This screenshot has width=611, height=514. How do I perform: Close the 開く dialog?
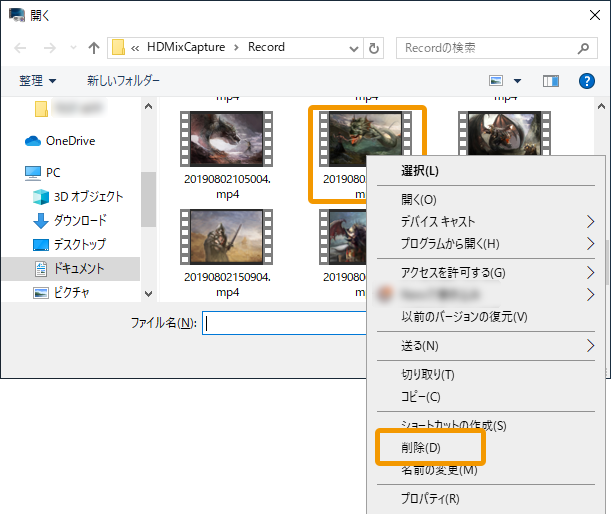595,15
